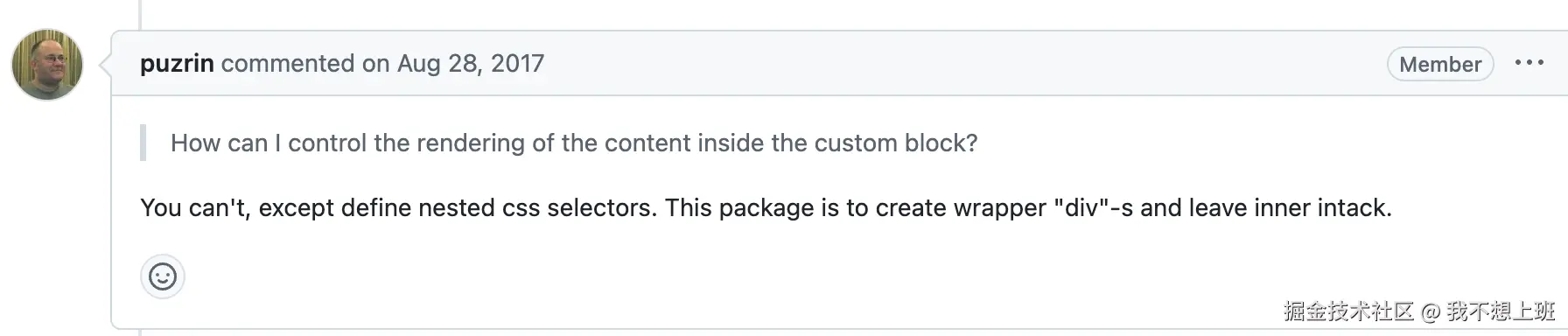Open the puzrin username link
This screenshot has width=1568, height=336.
177,63
